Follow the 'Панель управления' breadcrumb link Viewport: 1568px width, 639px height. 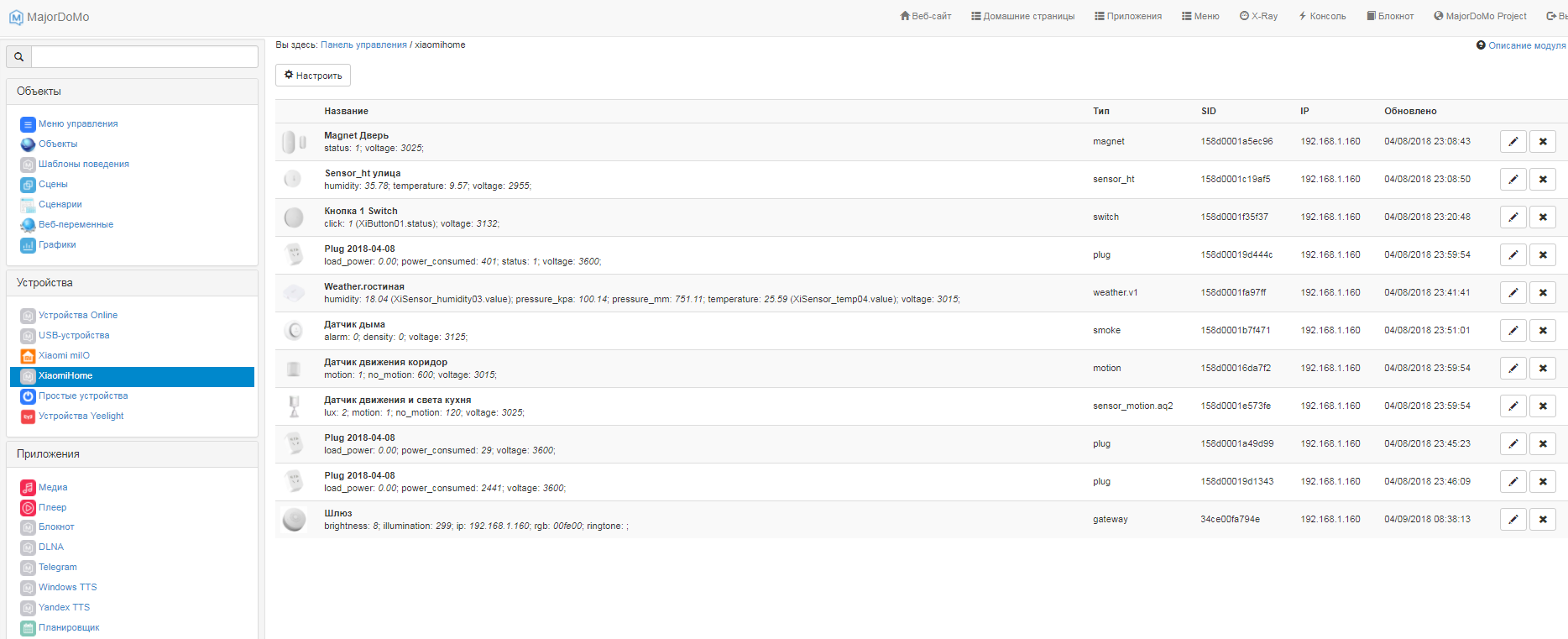[x=363, y=45]
